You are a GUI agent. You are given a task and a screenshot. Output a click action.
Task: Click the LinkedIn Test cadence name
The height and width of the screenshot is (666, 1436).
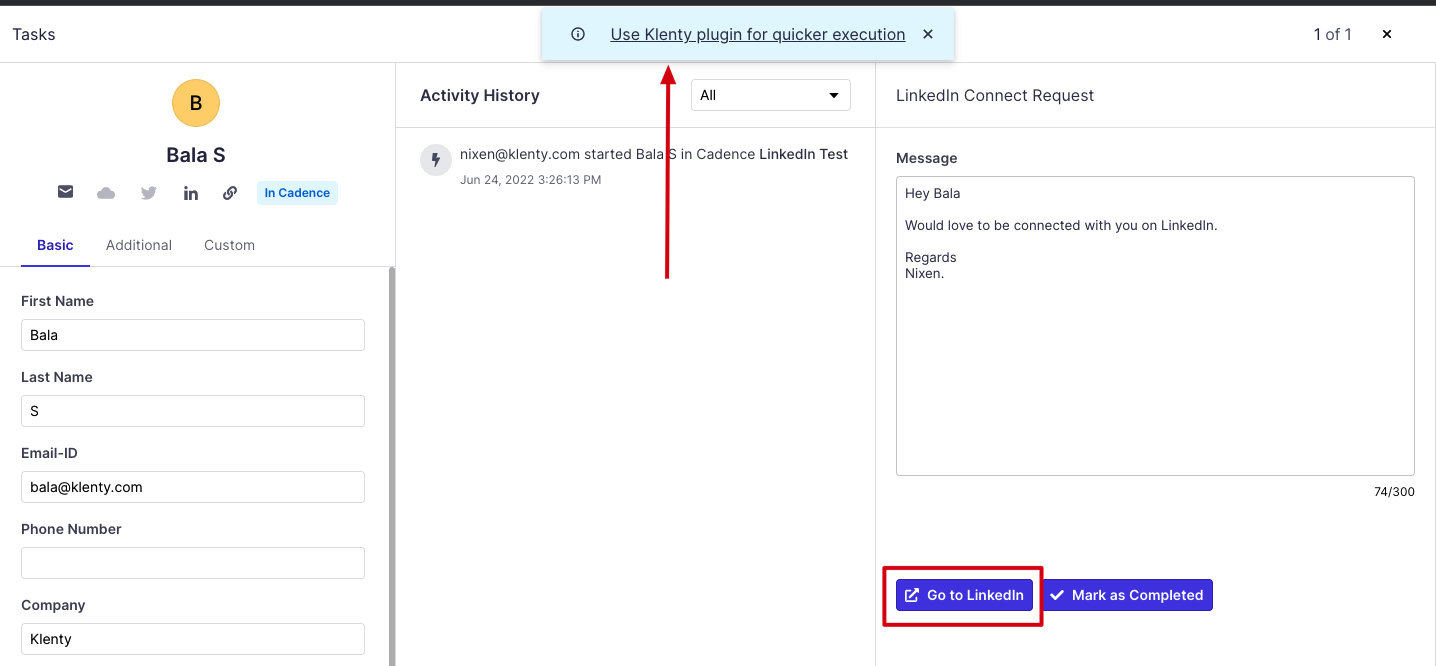click(x=803, y=154)
